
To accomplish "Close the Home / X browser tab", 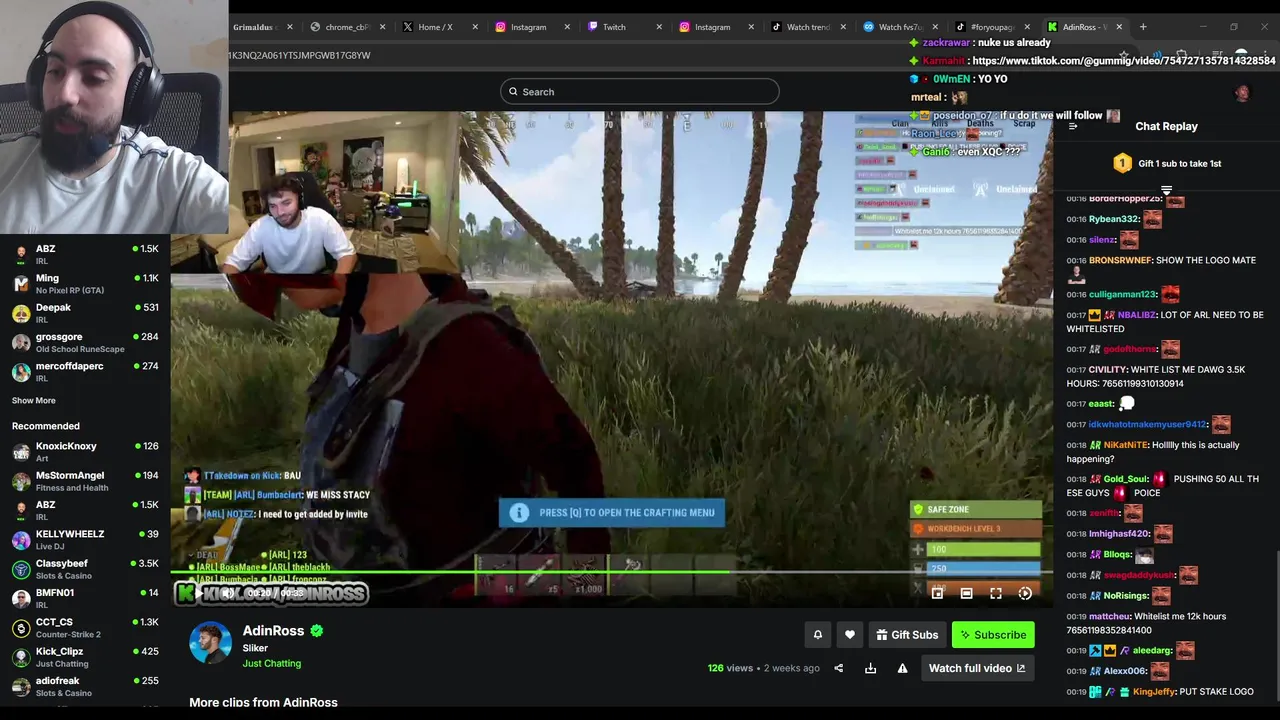I will point(475,27).
